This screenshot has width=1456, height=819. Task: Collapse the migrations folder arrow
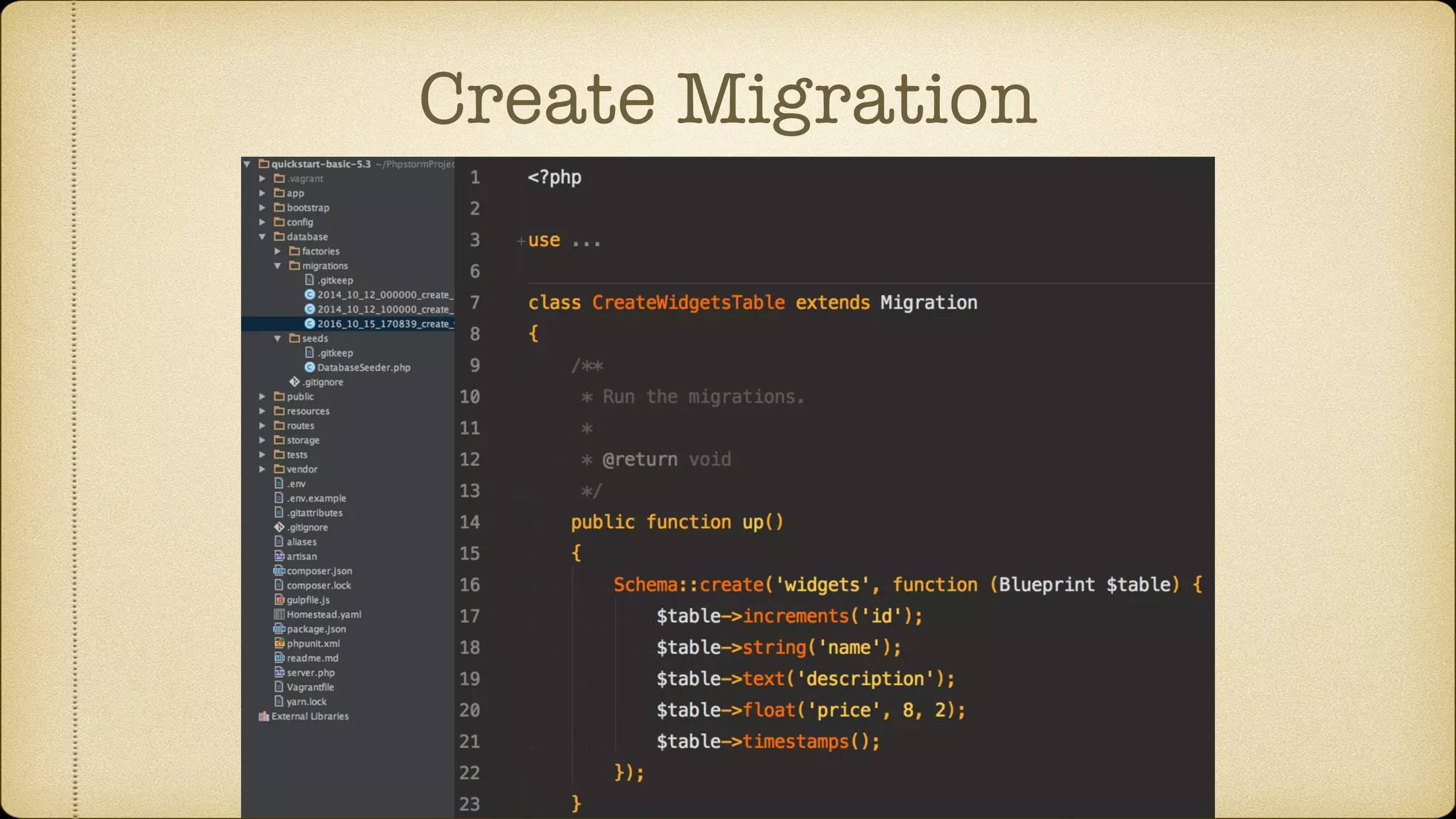(277, 266)
